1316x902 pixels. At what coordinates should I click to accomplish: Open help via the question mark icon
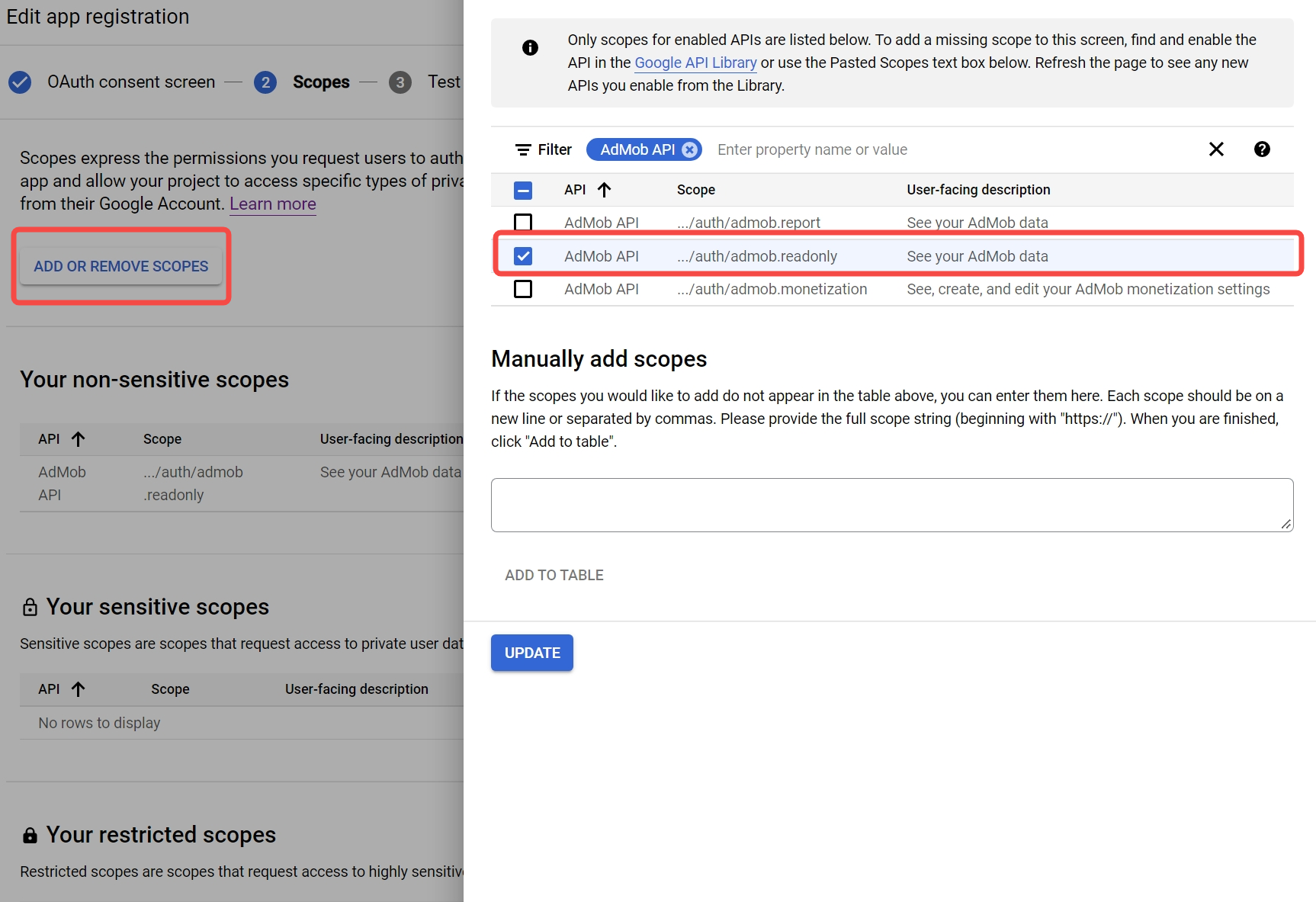[1263, 149]
